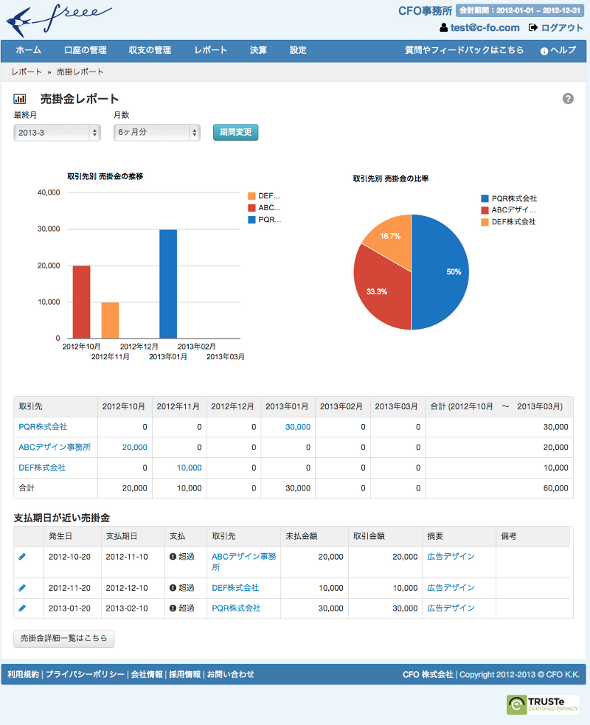Click the blue 50% pie chart slice
Viewport: 590px width, 725px height.
tap(439, 272)
